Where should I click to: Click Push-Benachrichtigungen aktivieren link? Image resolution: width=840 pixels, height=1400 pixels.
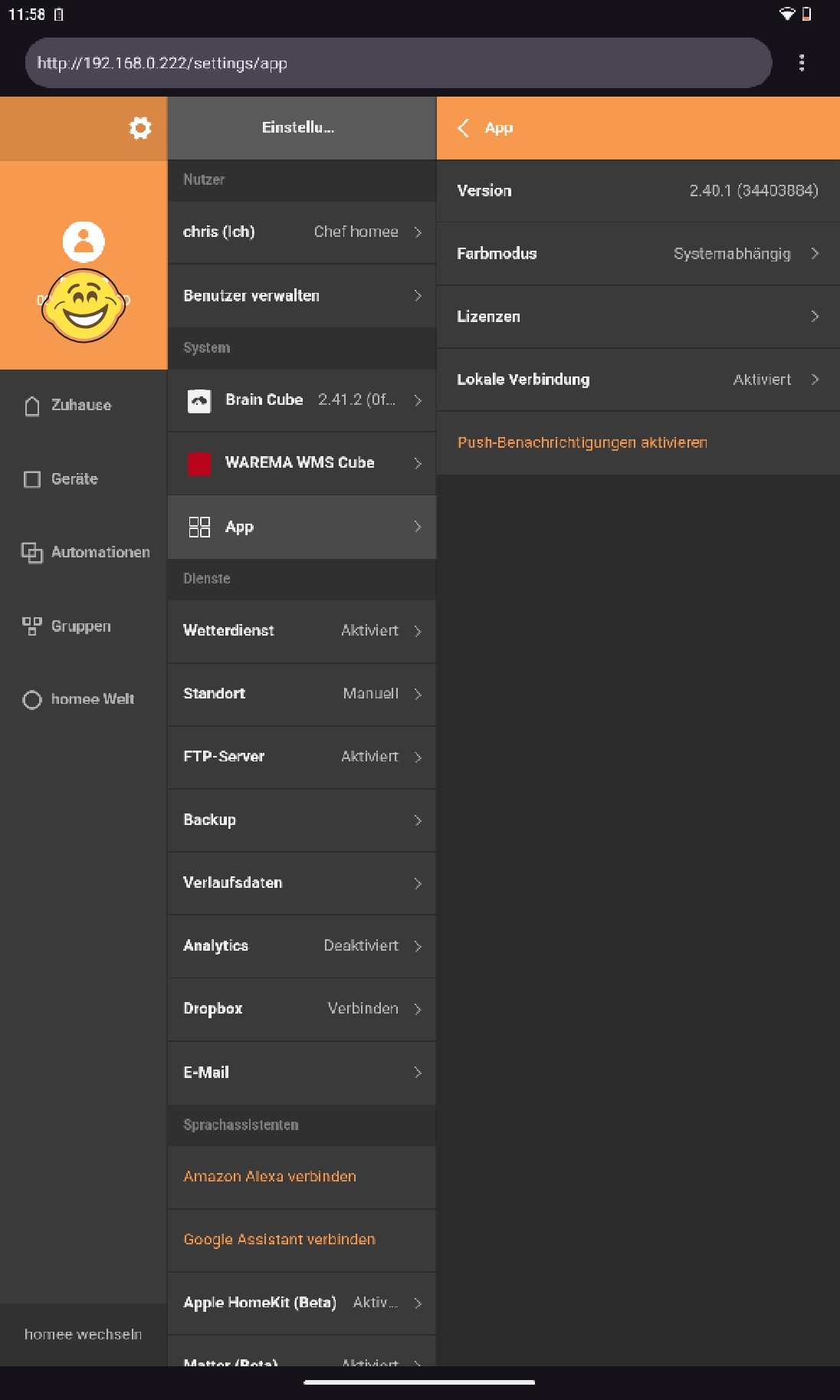click(582, 442)
